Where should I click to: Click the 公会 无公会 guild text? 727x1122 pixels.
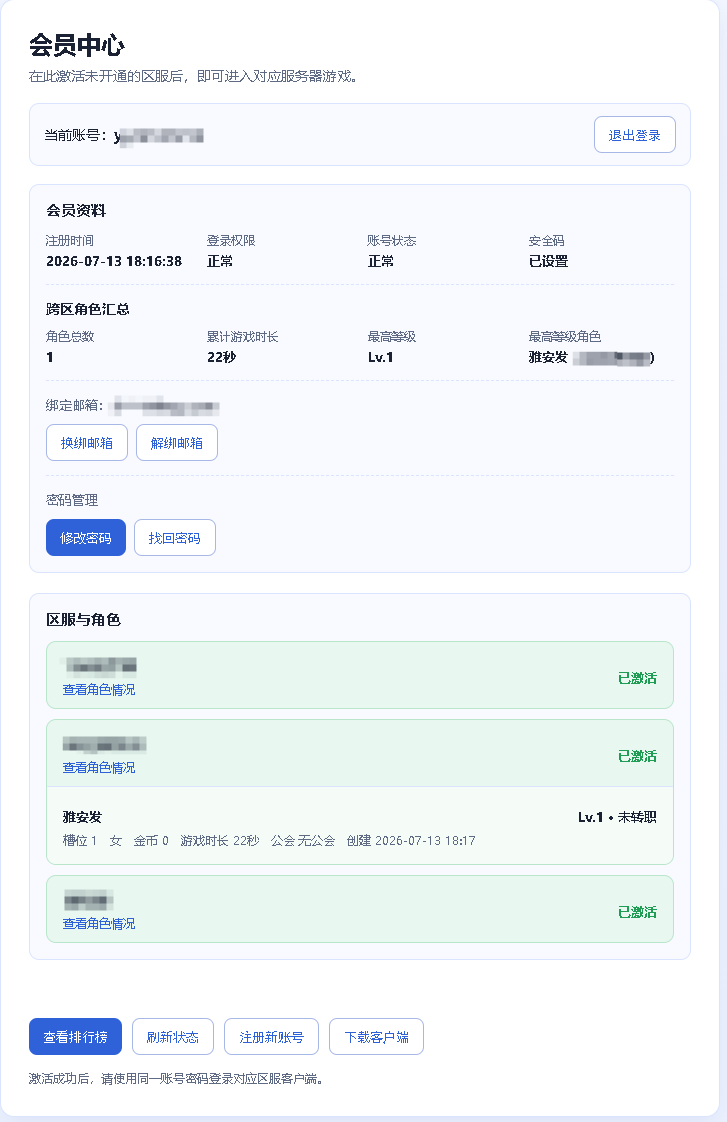tap(303, 840)
